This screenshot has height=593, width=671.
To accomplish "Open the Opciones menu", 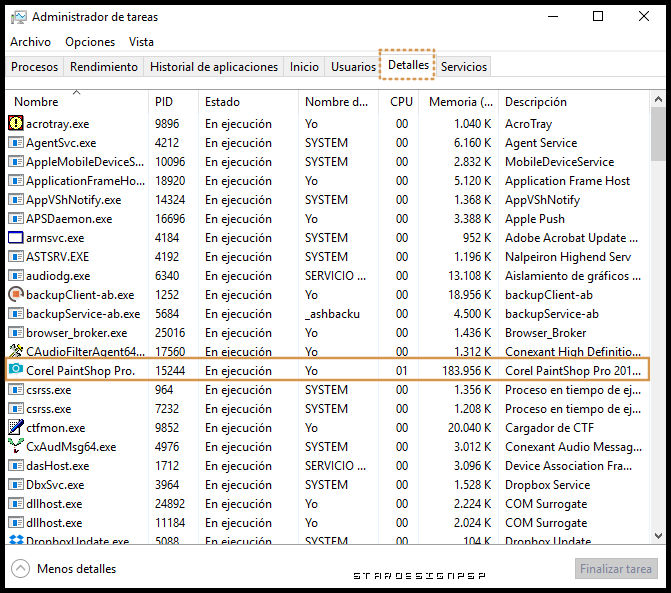I will point(90,42).
